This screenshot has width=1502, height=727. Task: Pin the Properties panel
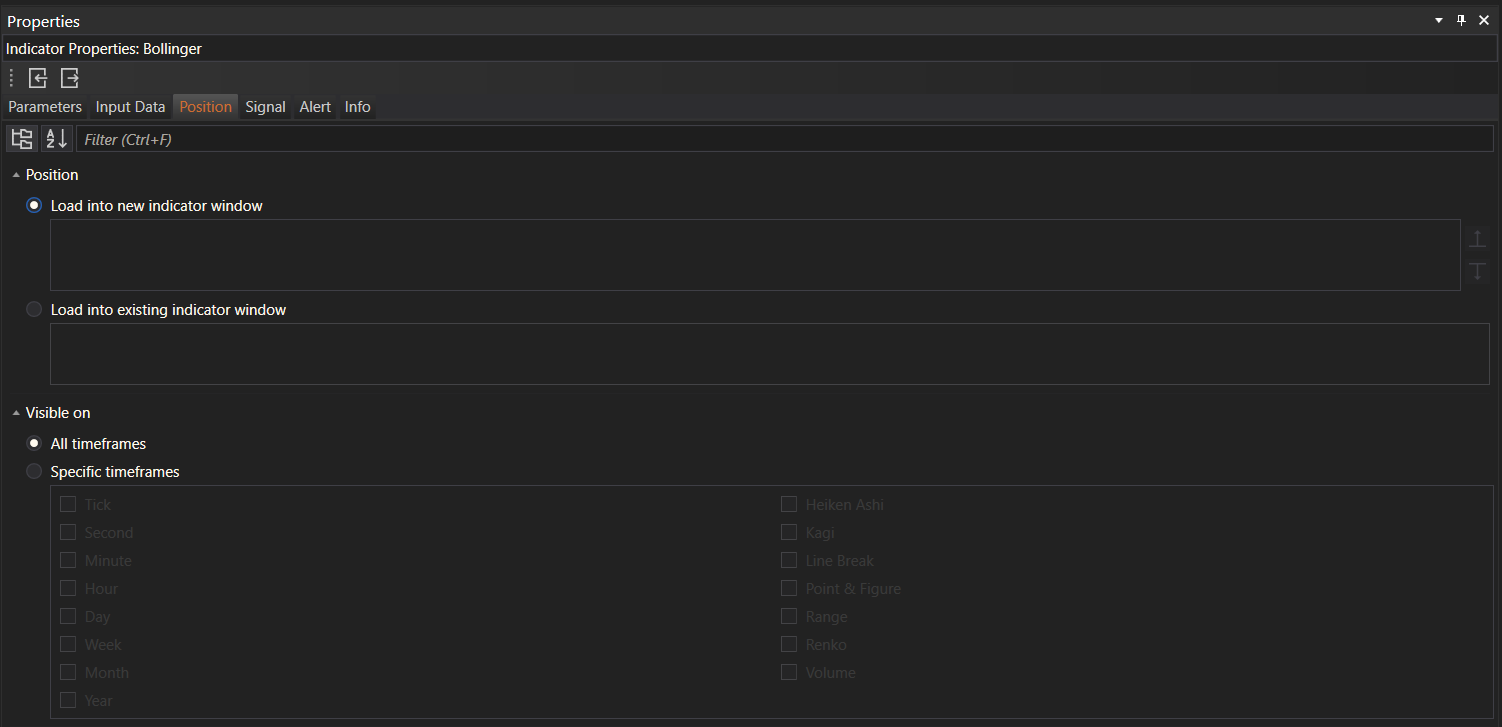pos(1461,20)
